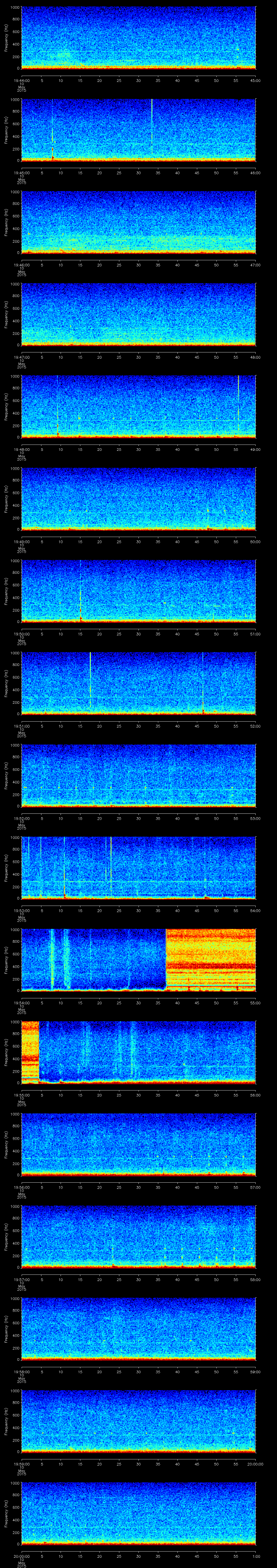277x1568 pixels.
Task: Click the 19:59:00 timestamp label
Action: click(x=21, y=1464)
